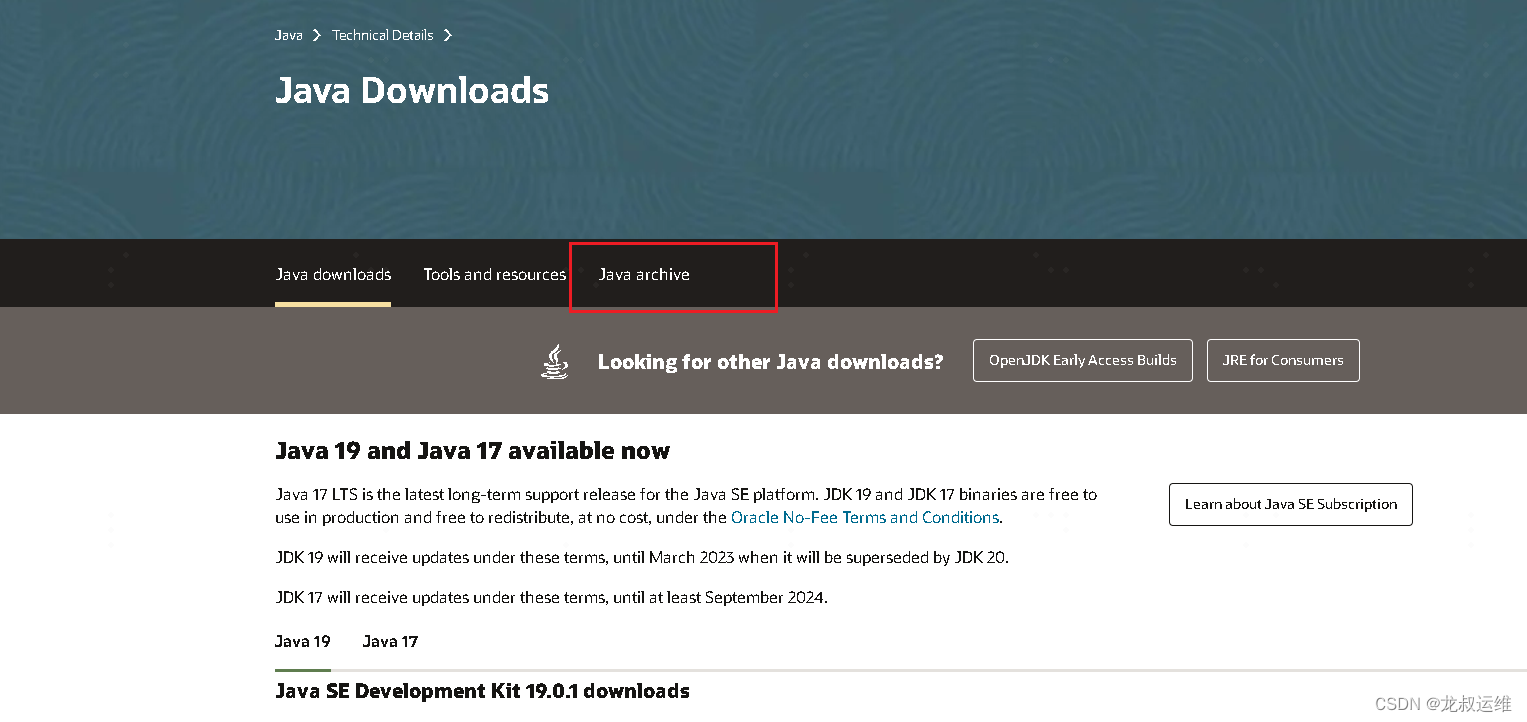
Task: Click the red highlighted Java archive box
Action: coord(673,276)
